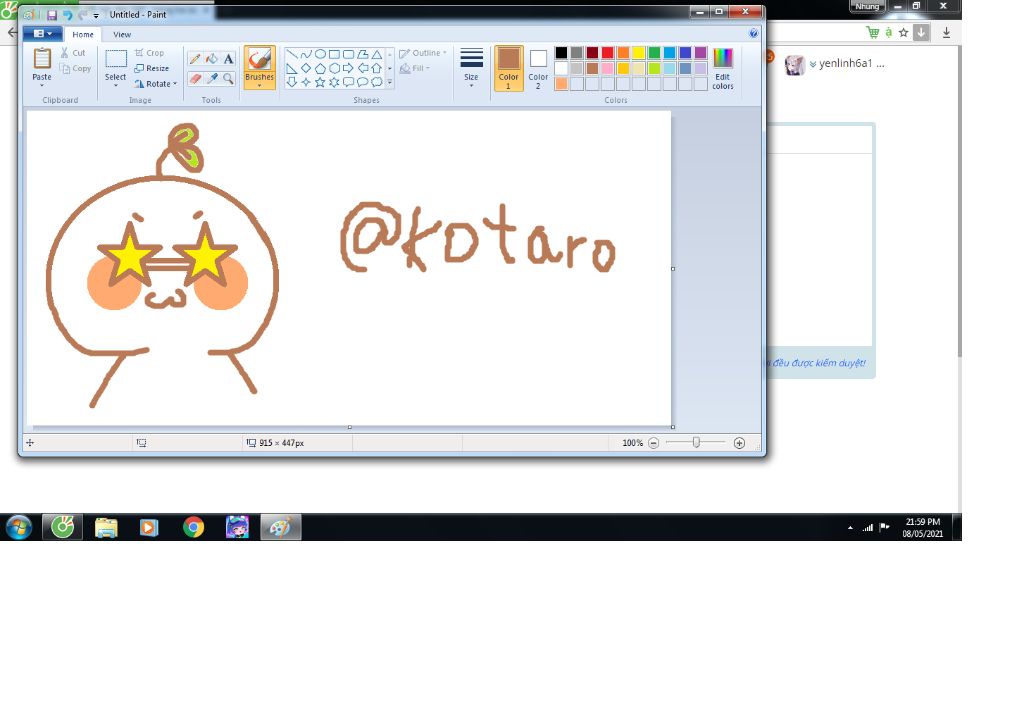Open file explorer from taskbar
The height and width of the screenshot is (727, 1024).
(106, 527)
